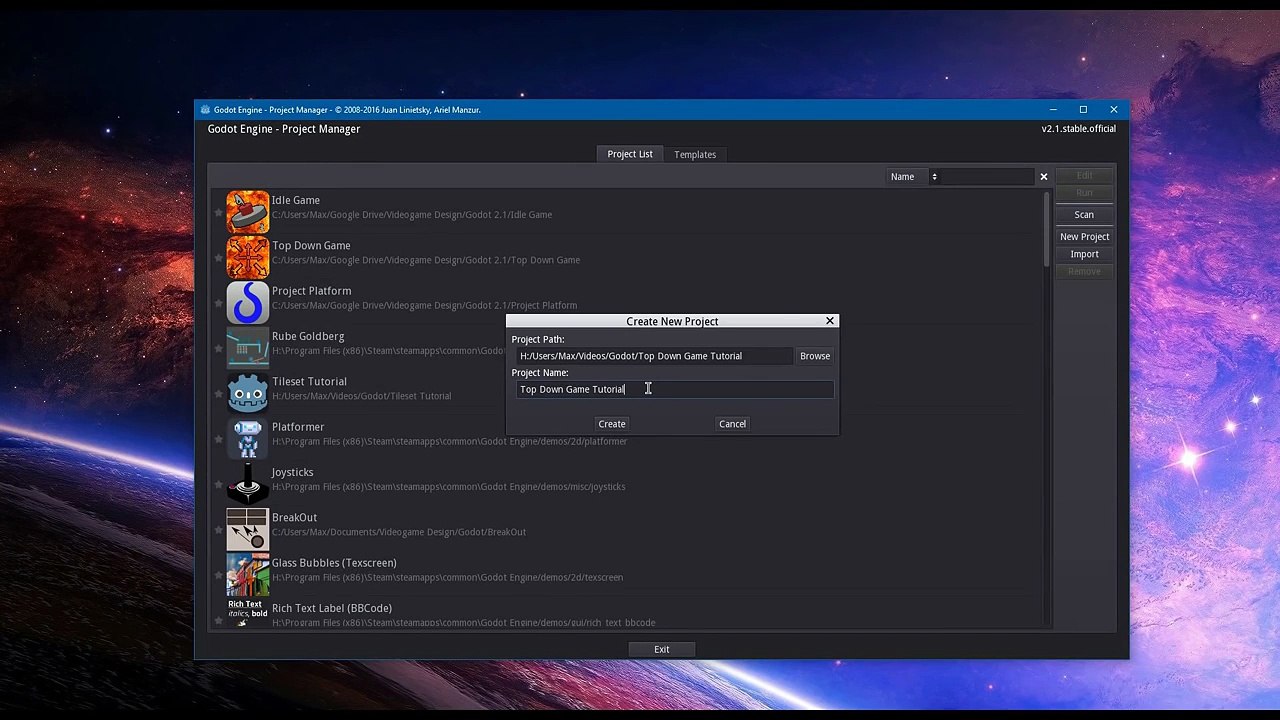The width and height of the screenshot is (1280, 720).
Task: Click the BreakOut project icon
Action: 247,529
